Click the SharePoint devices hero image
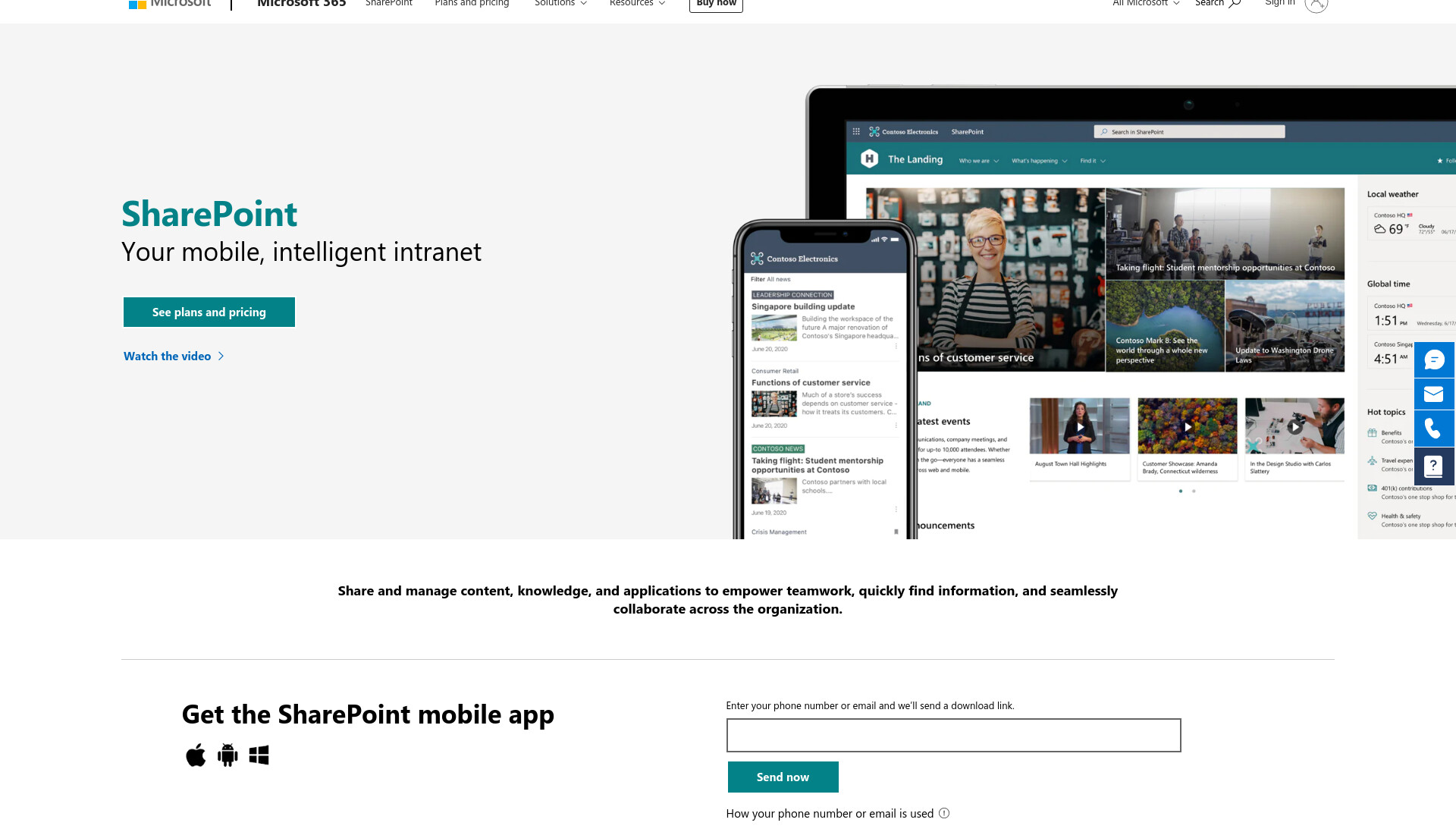The image size is (1456, 832). tap(1094, 312)
